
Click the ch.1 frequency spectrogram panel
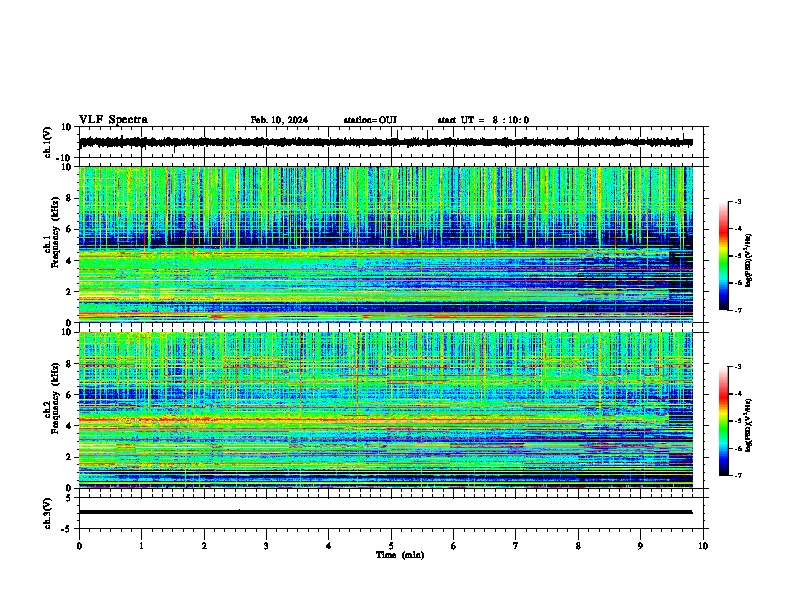pos(393,244)
